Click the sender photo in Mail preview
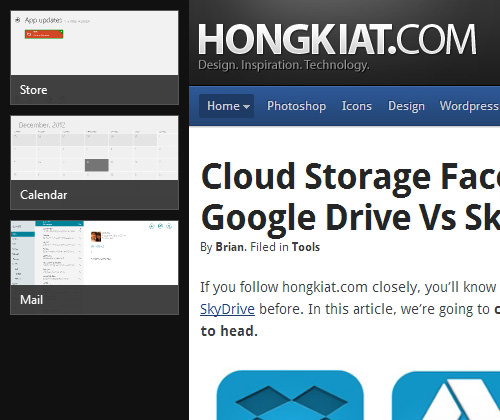Viewport: 500px width, 420px height. click(x=96, y=237)
